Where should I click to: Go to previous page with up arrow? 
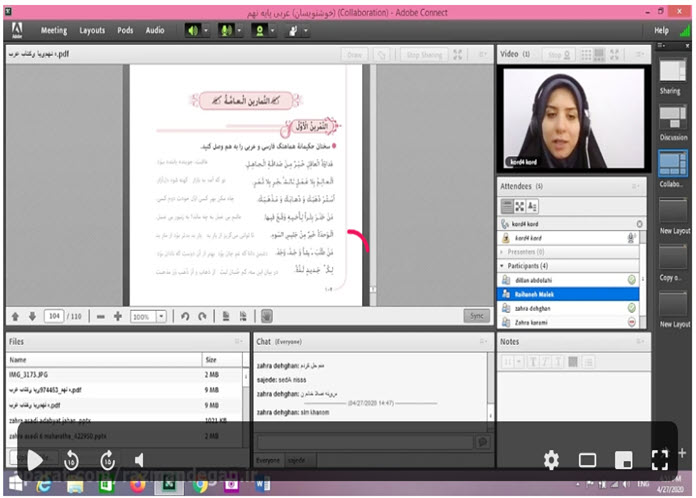click(15, 316)
